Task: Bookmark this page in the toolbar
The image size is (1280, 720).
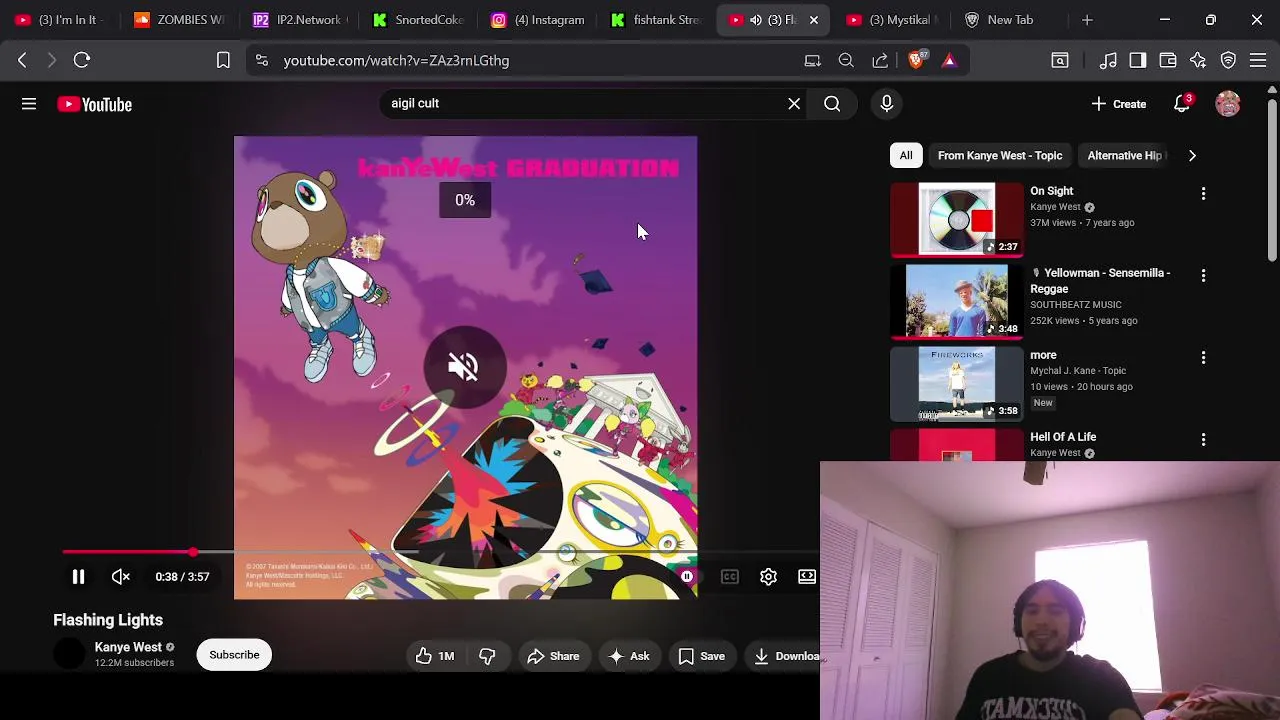Action: [x=223, y=60]
